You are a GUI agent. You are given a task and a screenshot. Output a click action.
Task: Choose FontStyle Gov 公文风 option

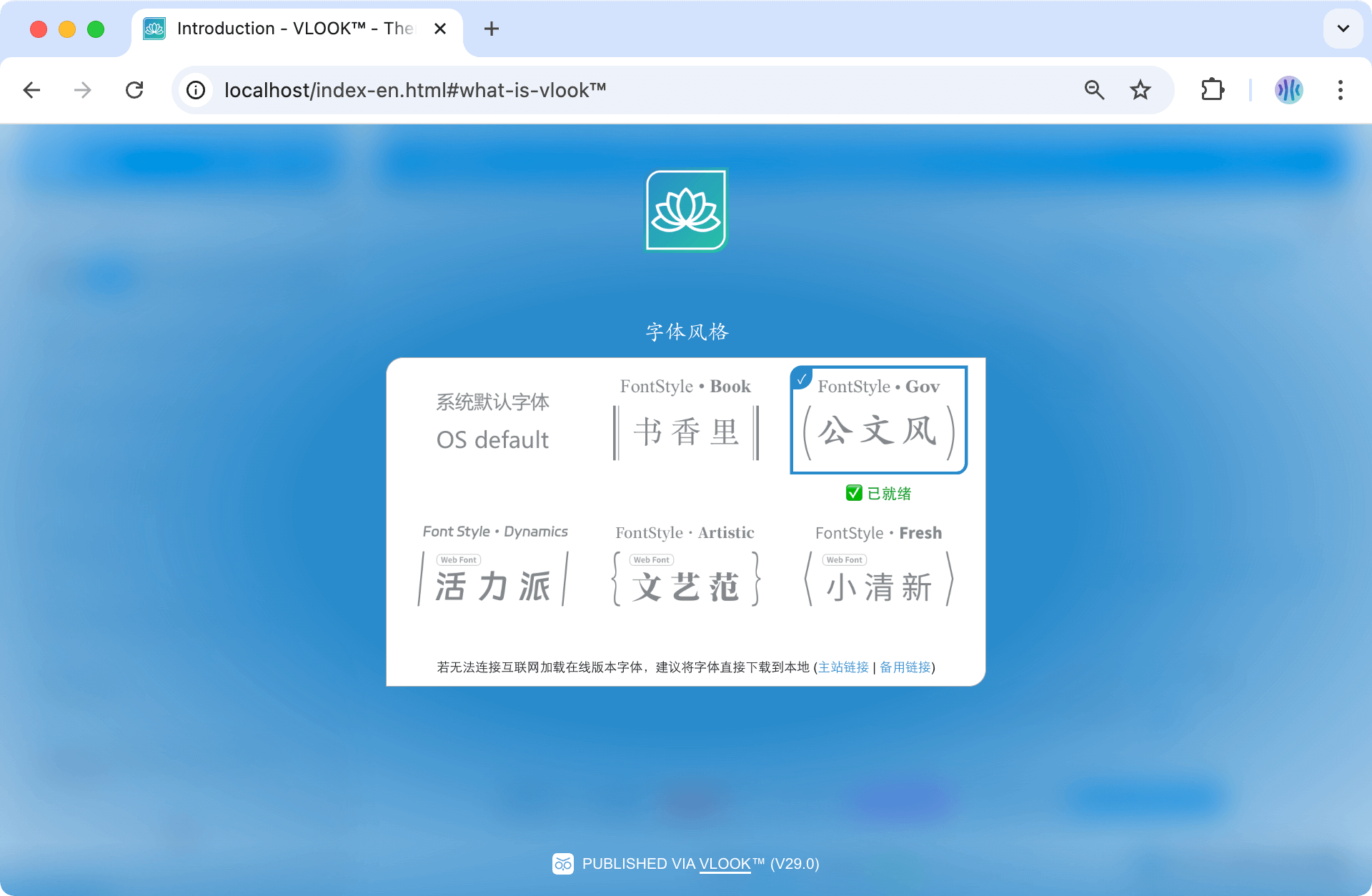(x=879, y=420)
